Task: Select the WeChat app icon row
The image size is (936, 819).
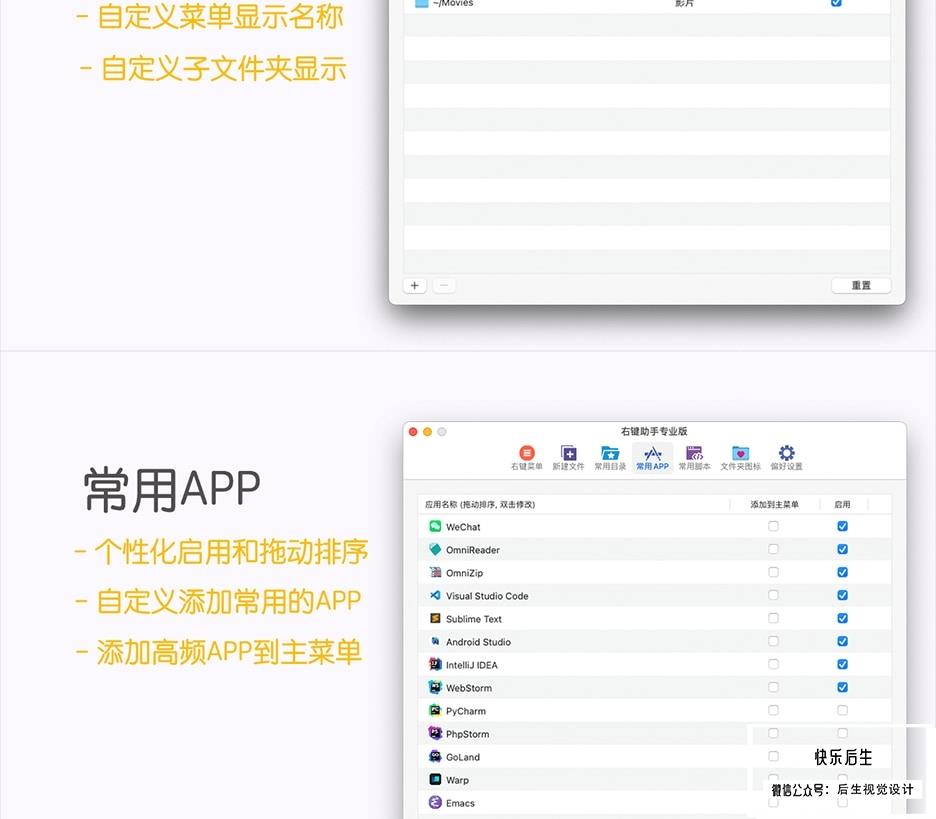Action: [x=655, y=526]
